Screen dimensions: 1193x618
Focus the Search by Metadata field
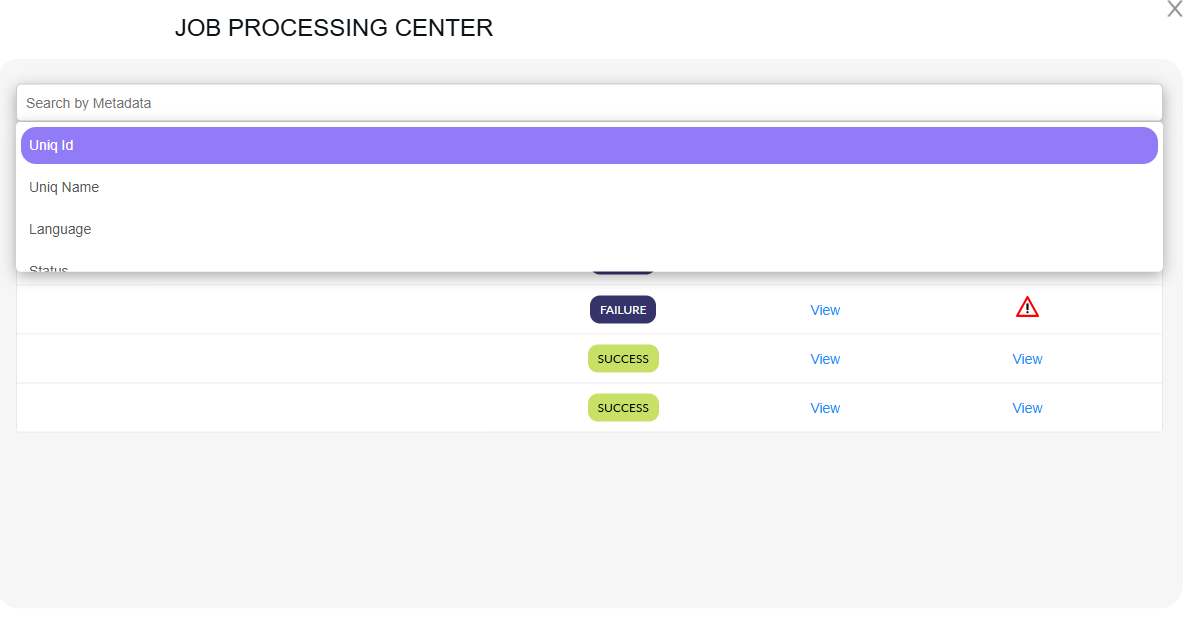(589, 103)
